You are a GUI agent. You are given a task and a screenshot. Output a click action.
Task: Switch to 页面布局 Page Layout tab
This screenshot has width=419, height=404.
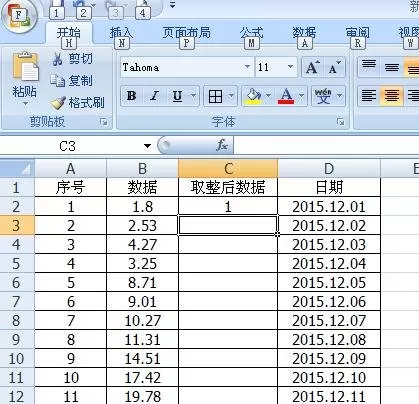(x=186, y=33)
